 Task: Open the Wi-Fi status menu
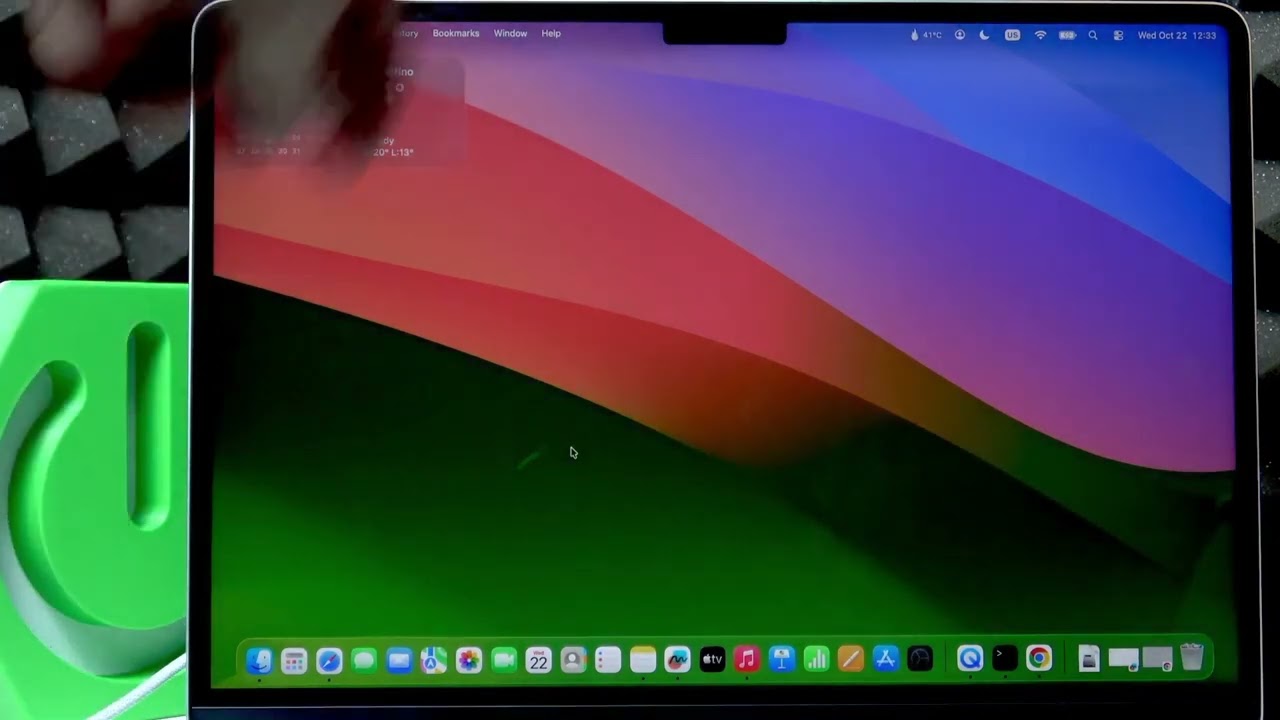(x=1040, y=35)
